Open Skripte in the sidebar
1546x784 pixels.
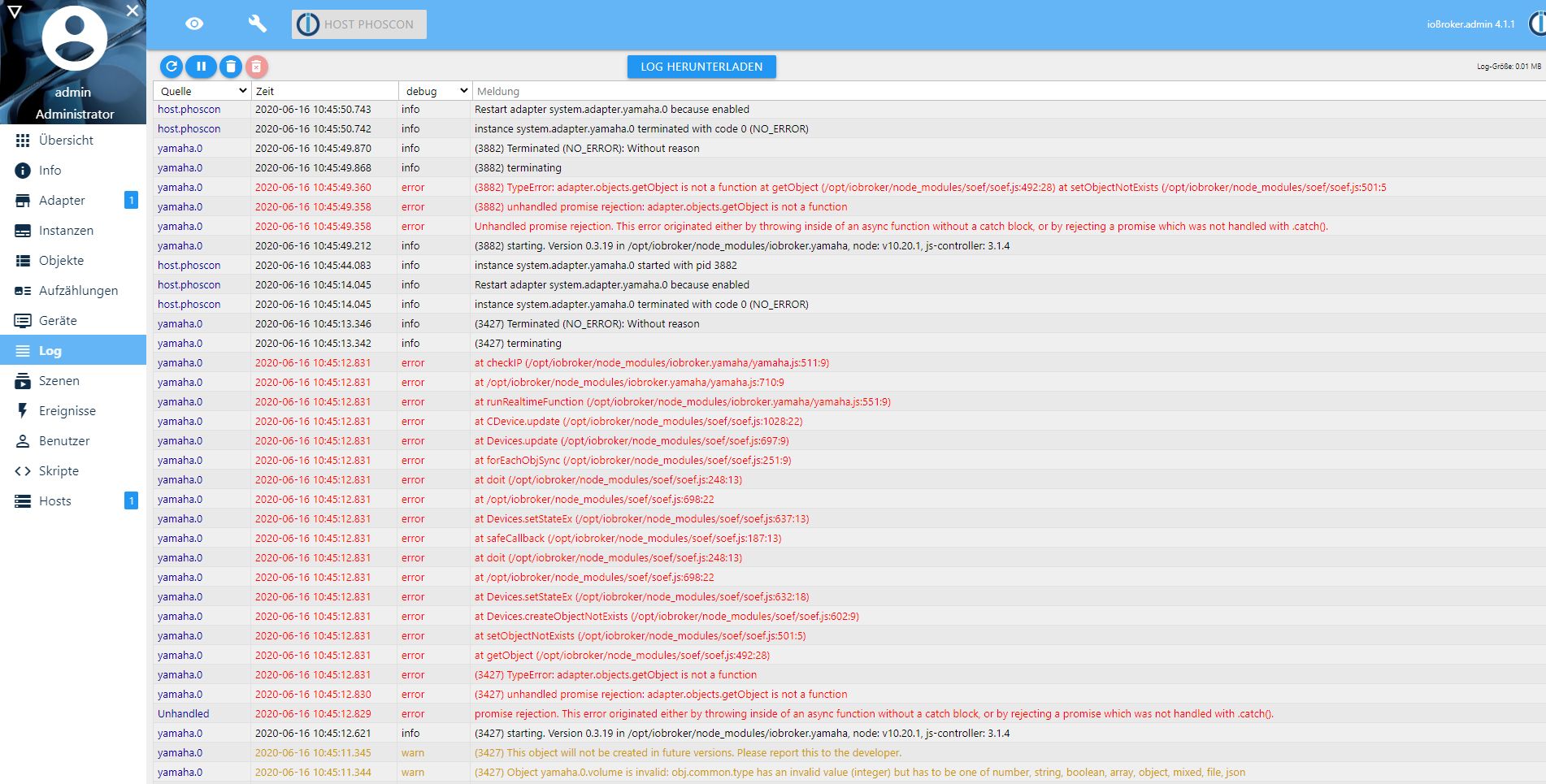tap(73, 471)
